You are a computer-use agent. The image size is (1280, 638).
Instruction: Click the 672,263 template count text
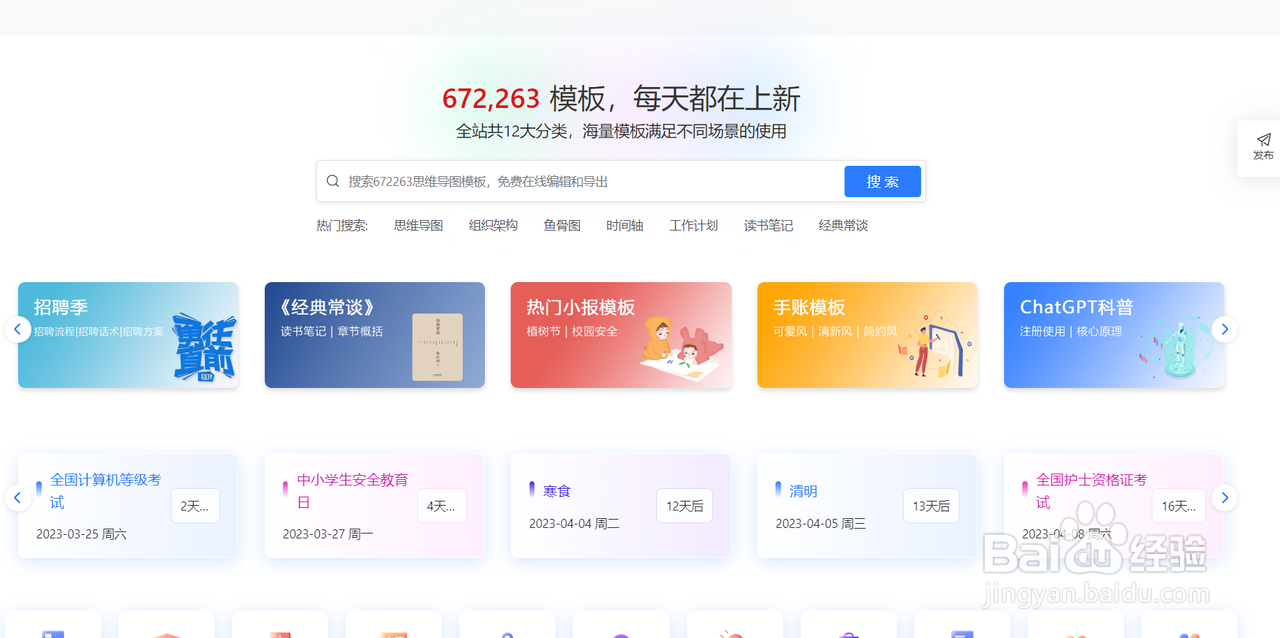tap(491, 98)
